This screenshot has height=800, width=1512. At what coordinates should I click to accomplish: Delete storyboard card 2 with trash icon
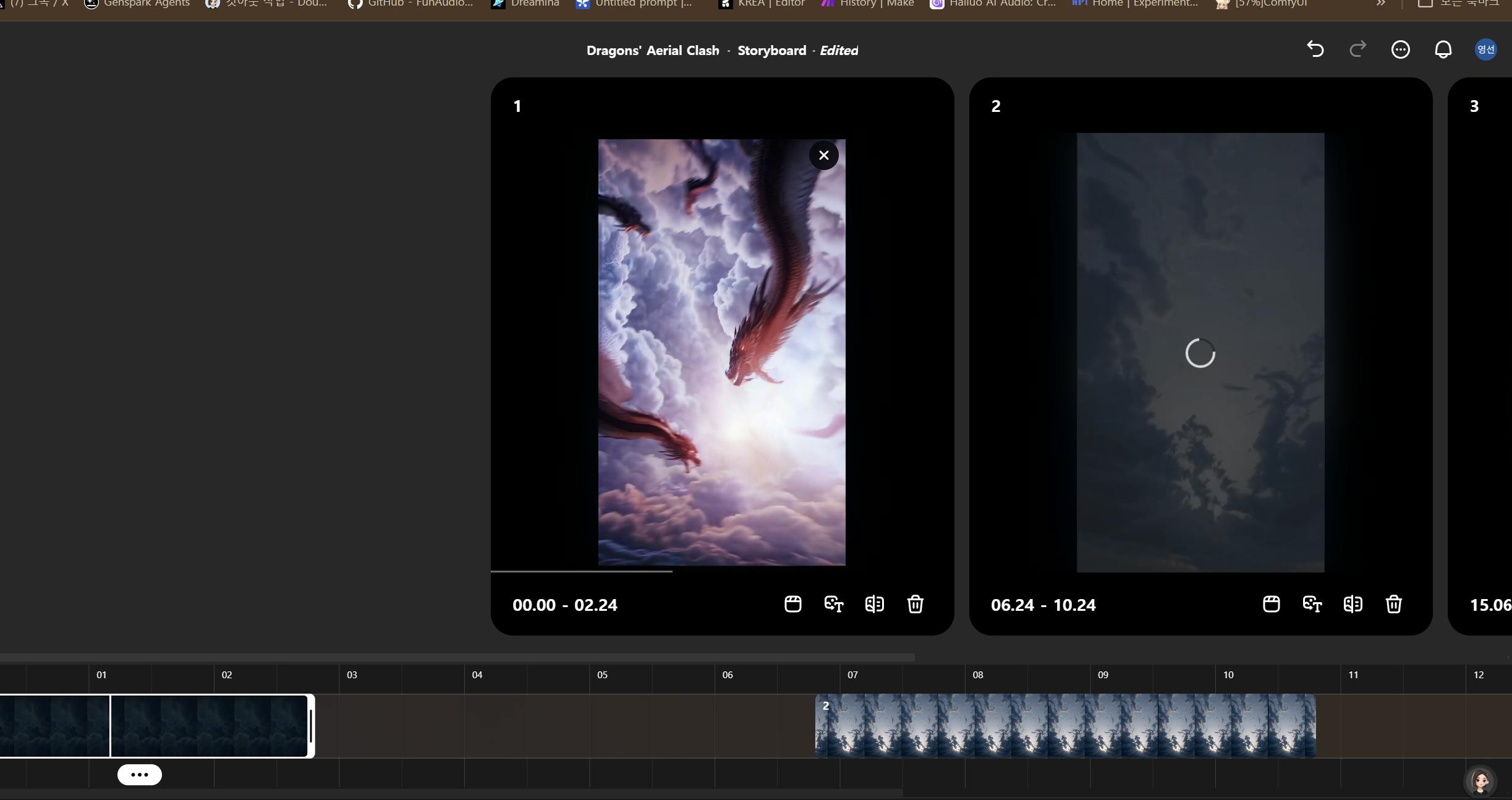1393,604
